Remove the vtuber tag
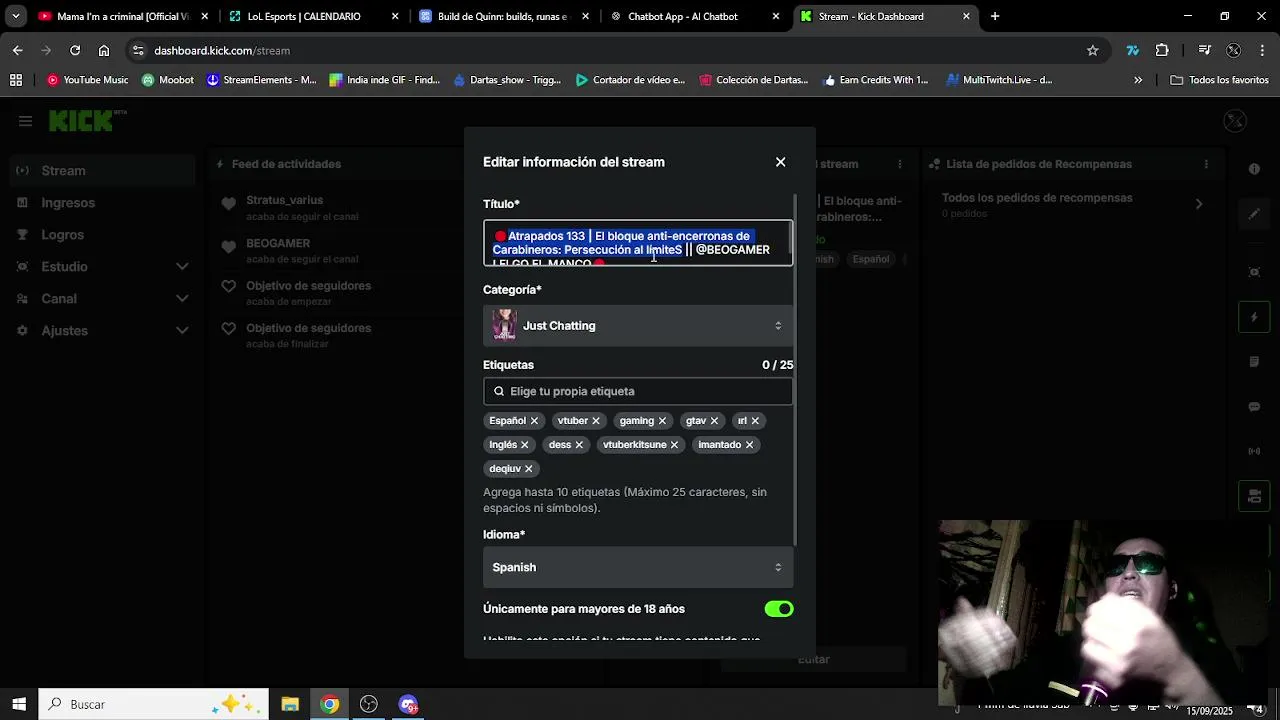 pos(596,421)
